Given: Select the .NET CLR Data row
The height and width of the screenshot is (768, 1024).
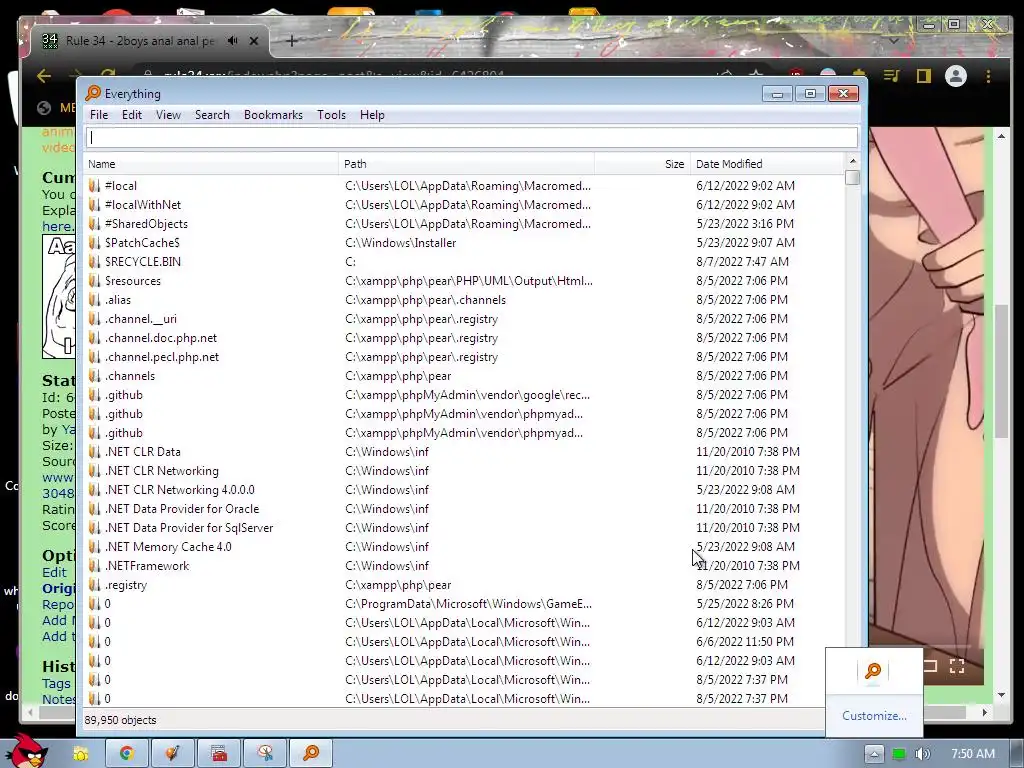Looking at the screenshot, I should (464, 451).
